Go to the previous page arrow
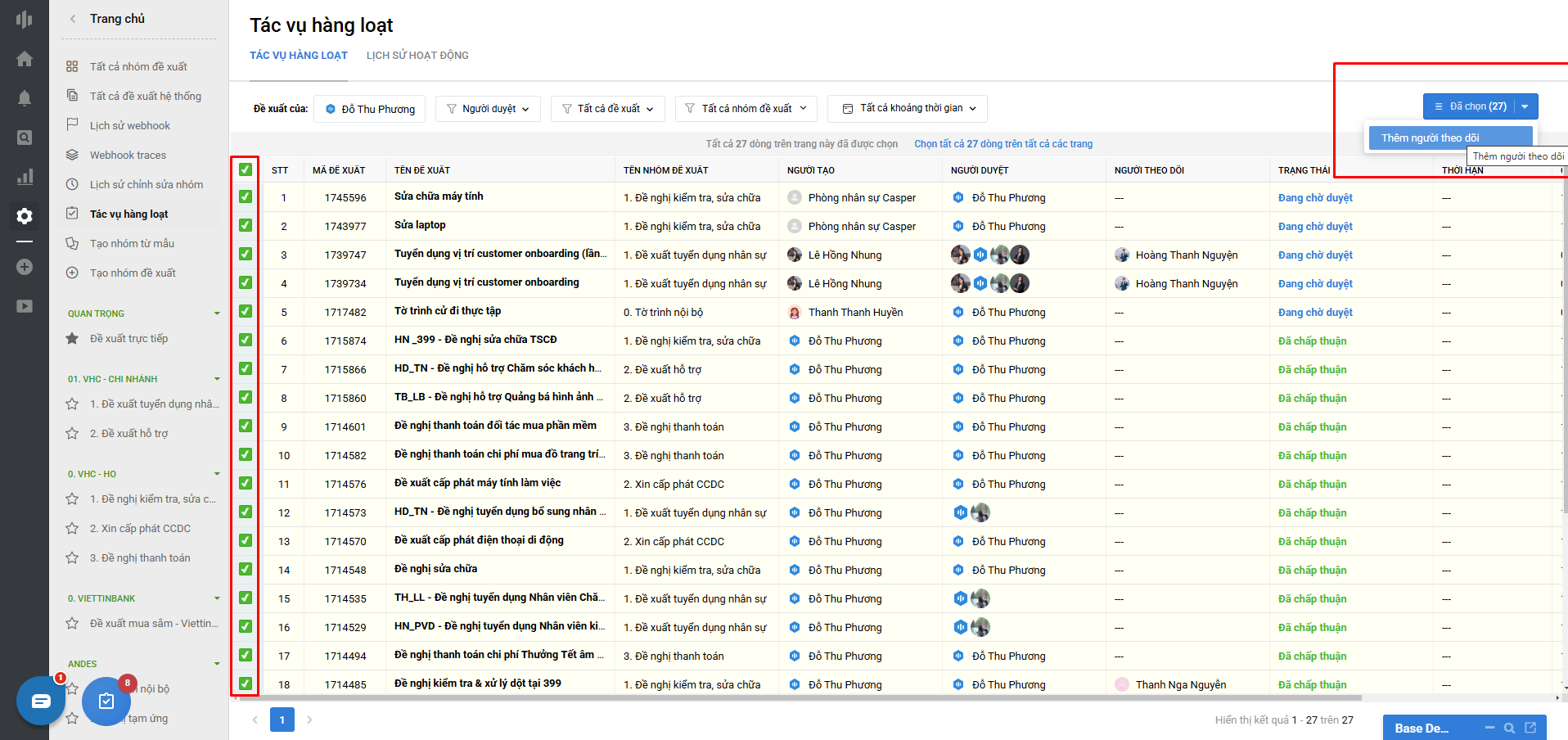 click(255, 720)
